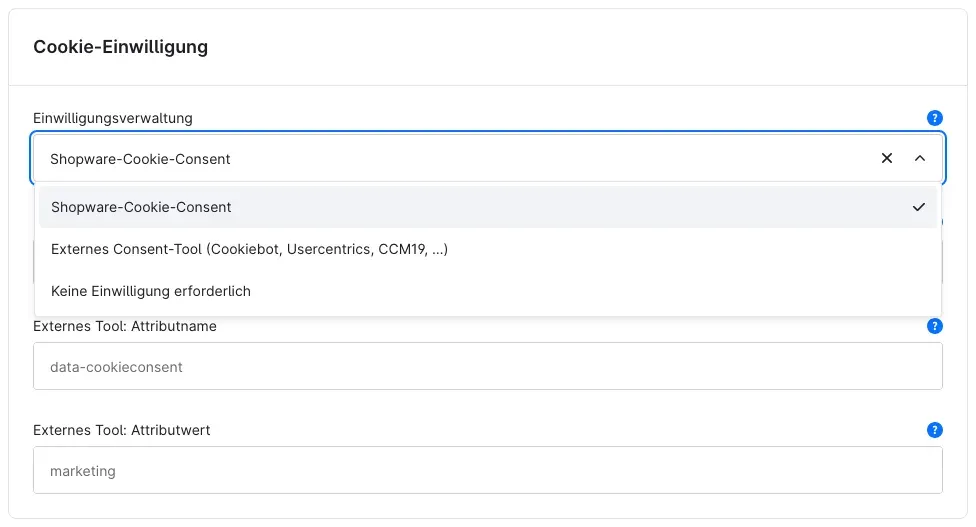Select Shopware-Cookie-Consent option in list
Image resolution: width=976 pixels, height=527 pixels.
(x=488, y=207)
